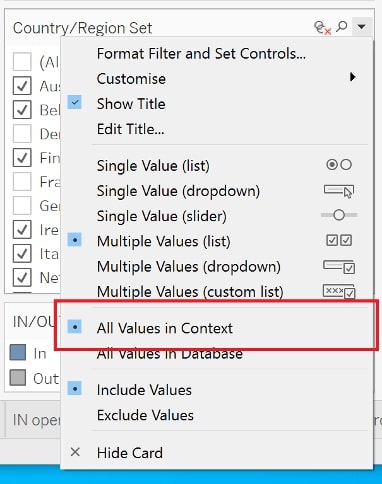382x484 pixels.
Task: Click the blue In colour swatch
Action: [18, 353]
